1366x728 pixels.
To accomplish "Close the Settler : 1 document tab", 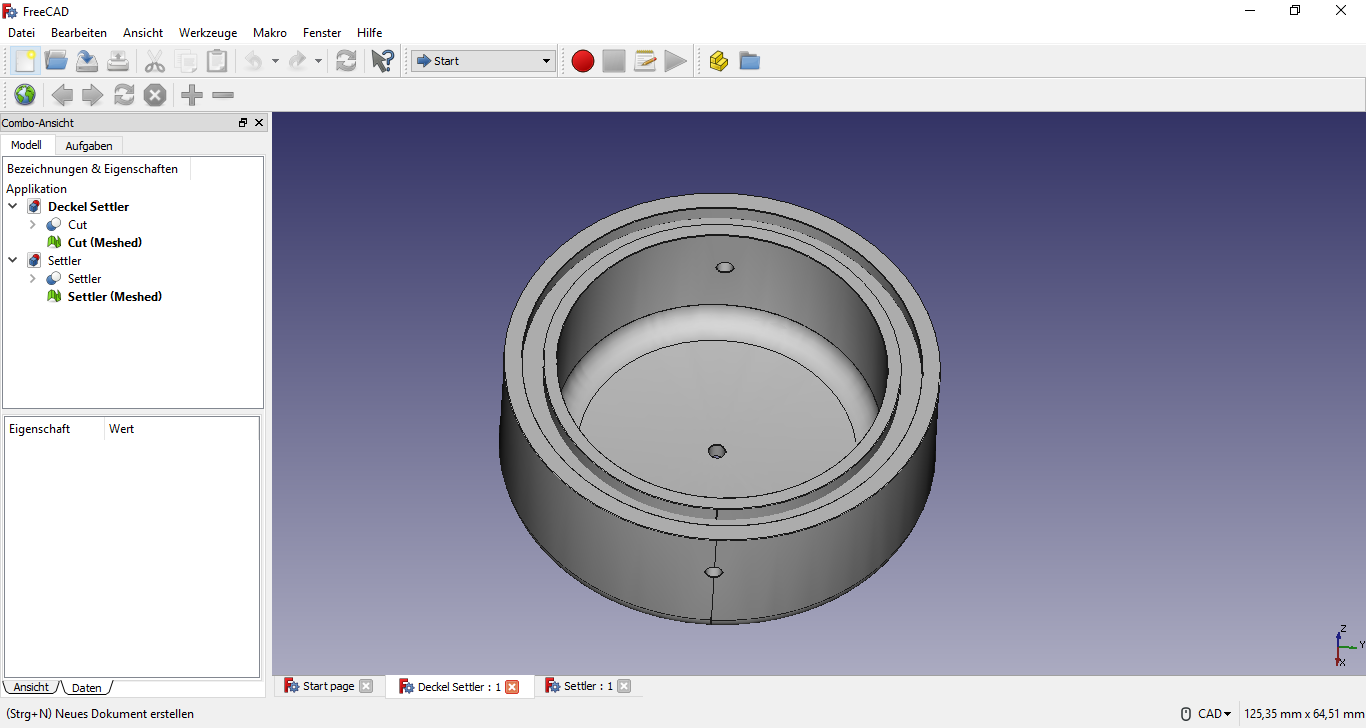I will [624, 686].
